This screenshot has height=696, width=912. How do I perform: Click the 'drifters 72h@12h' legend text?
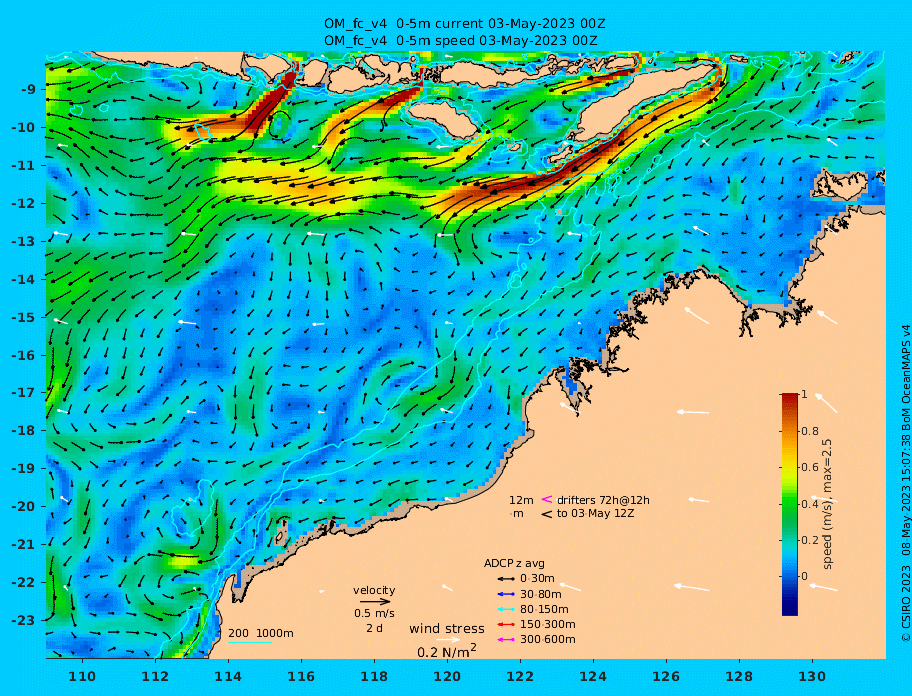tap(603, 500)
